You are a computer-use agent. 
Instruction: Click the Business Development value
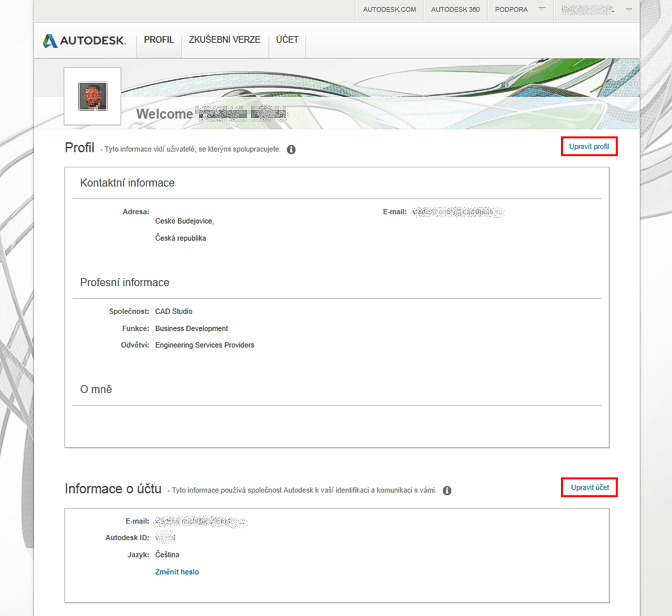(x=192, y=328)
